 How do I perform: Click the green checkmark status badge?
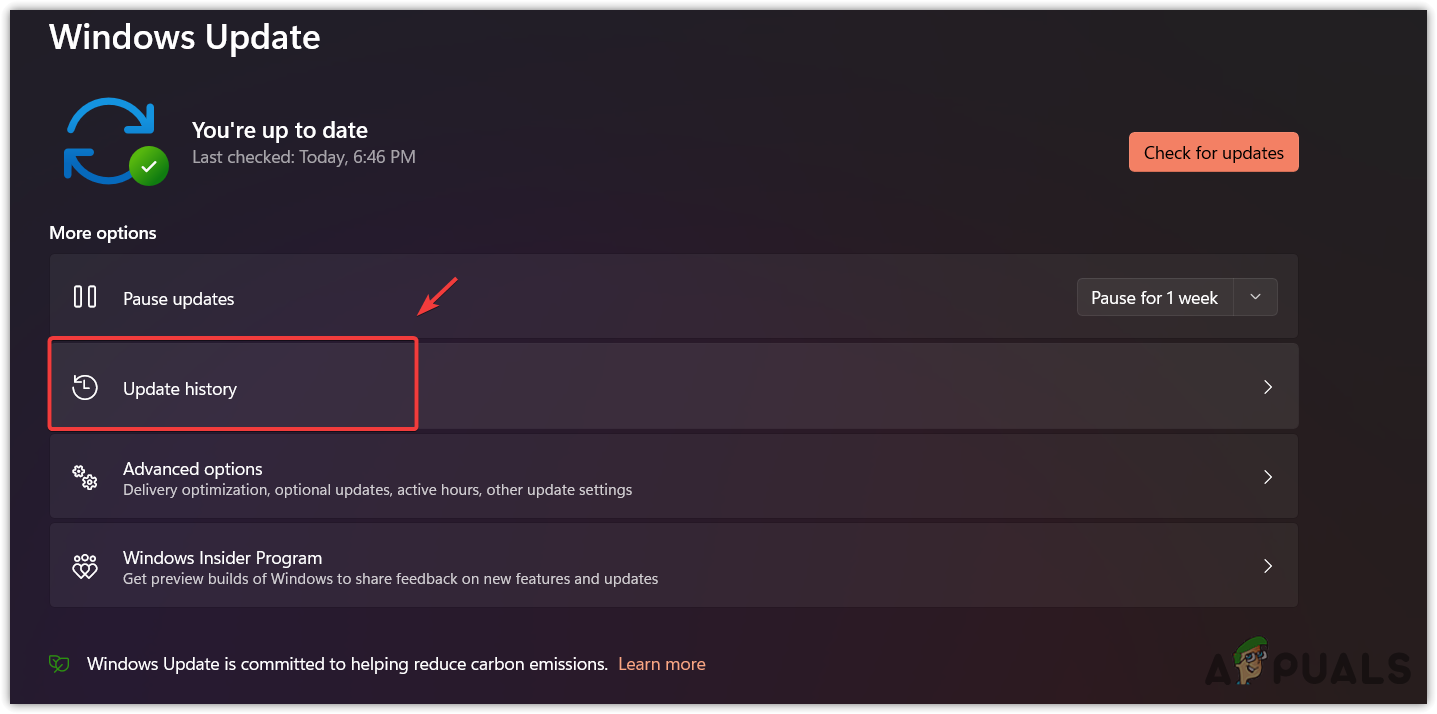pos(149,167)
